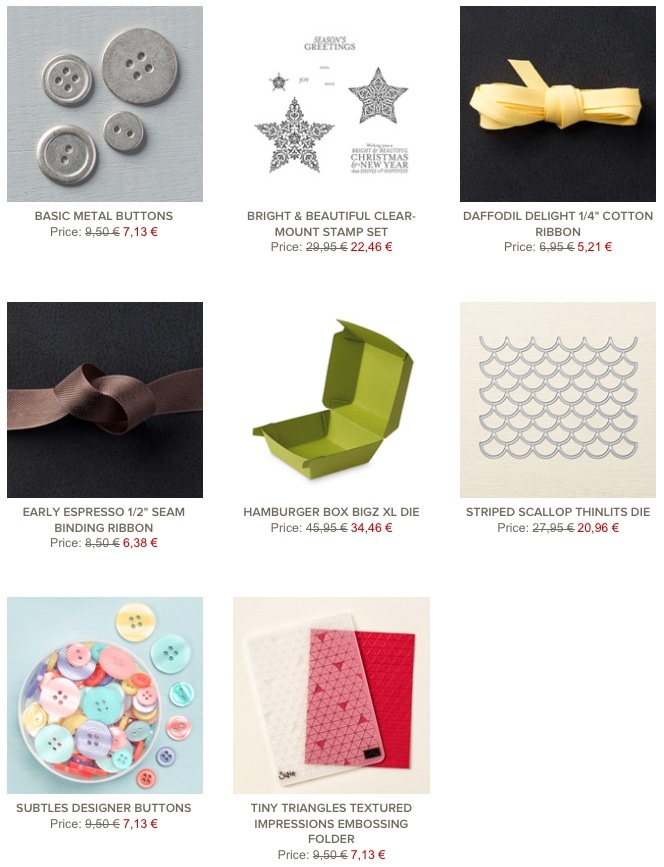Follow the Daffodil Delight 1/4" Cotton Ribbon link
This screenshot has width=664, height=867.
[558, 224]
